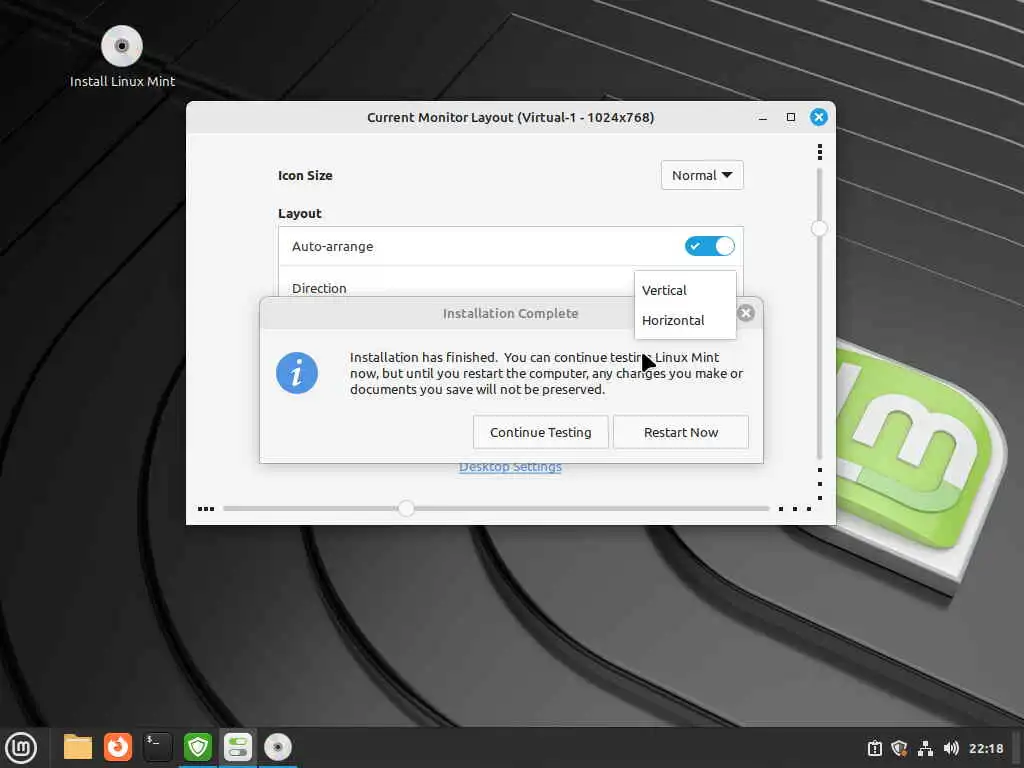Click the horizontal spacing slider handle

coord(406,508)
